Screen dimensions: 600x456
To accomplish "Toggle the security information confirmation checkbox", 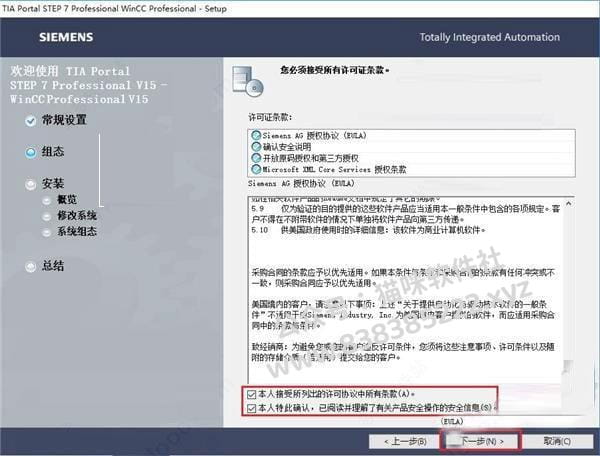I will (251, 408).
